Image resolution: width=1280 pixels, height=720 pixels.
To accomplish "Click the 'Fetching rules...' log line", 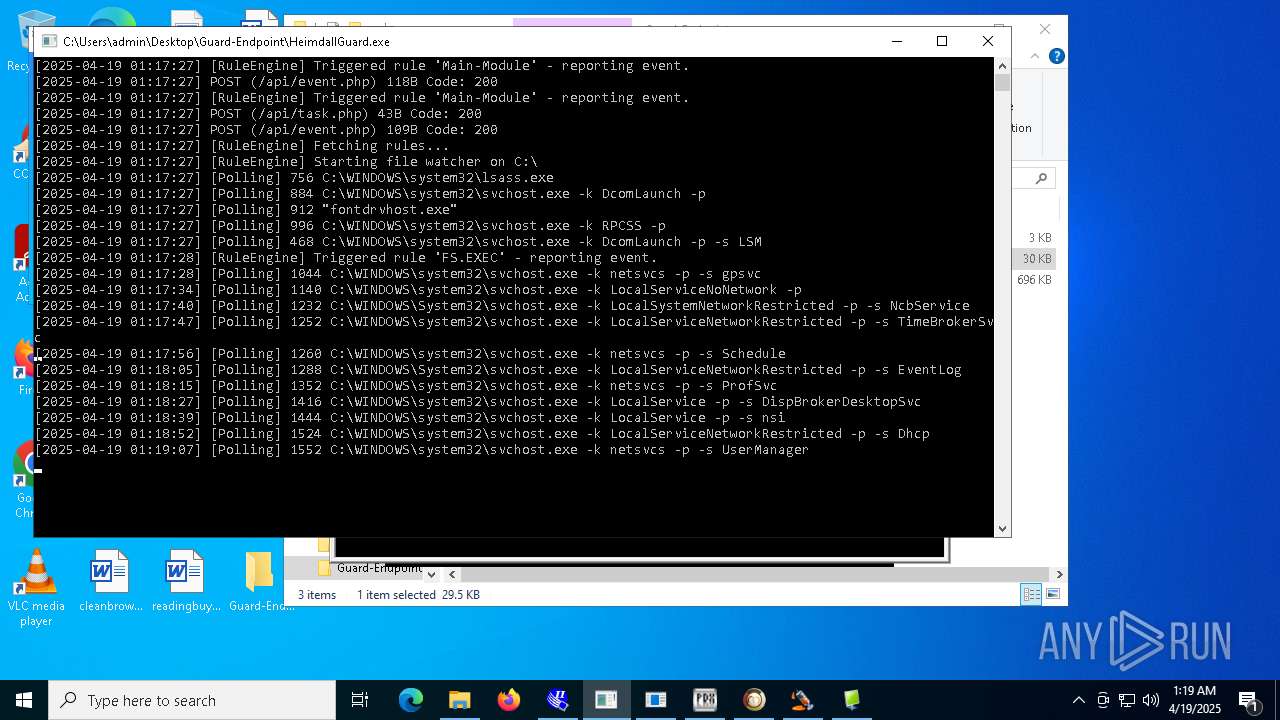I will click(x=242, y=145).
